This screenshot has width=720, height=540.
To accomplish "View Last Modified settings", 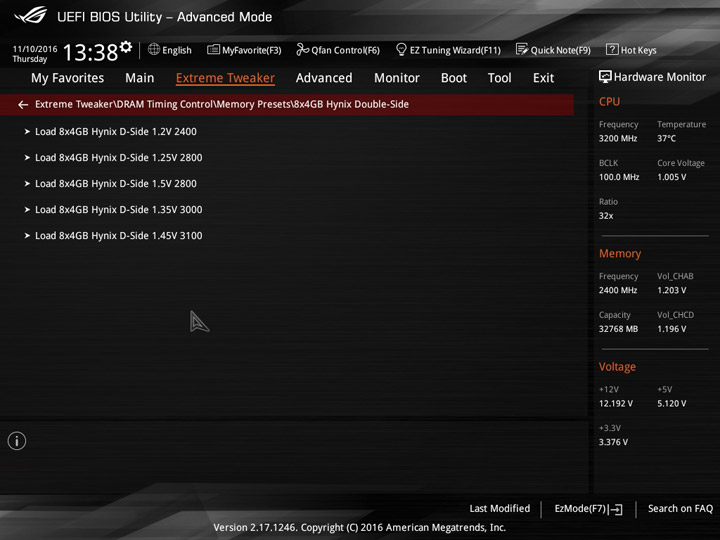I will click(500, 509).
